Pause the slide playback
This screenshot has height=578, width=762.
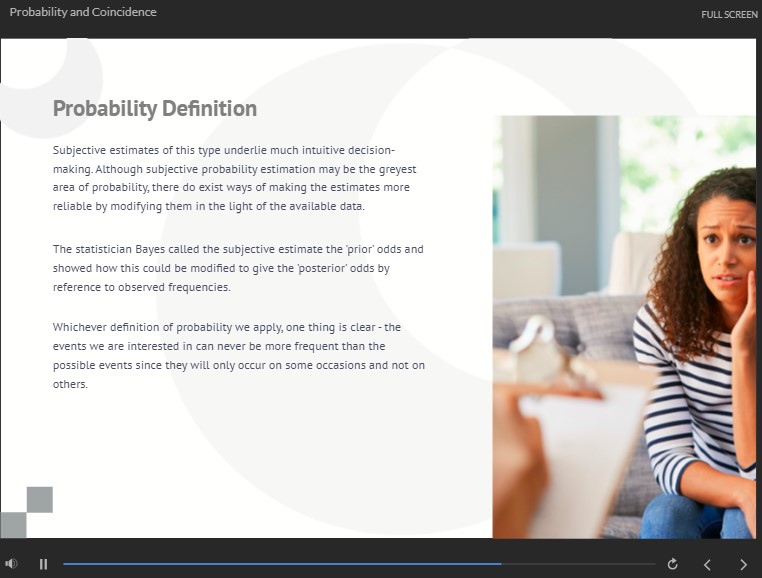tap(43, 564)
